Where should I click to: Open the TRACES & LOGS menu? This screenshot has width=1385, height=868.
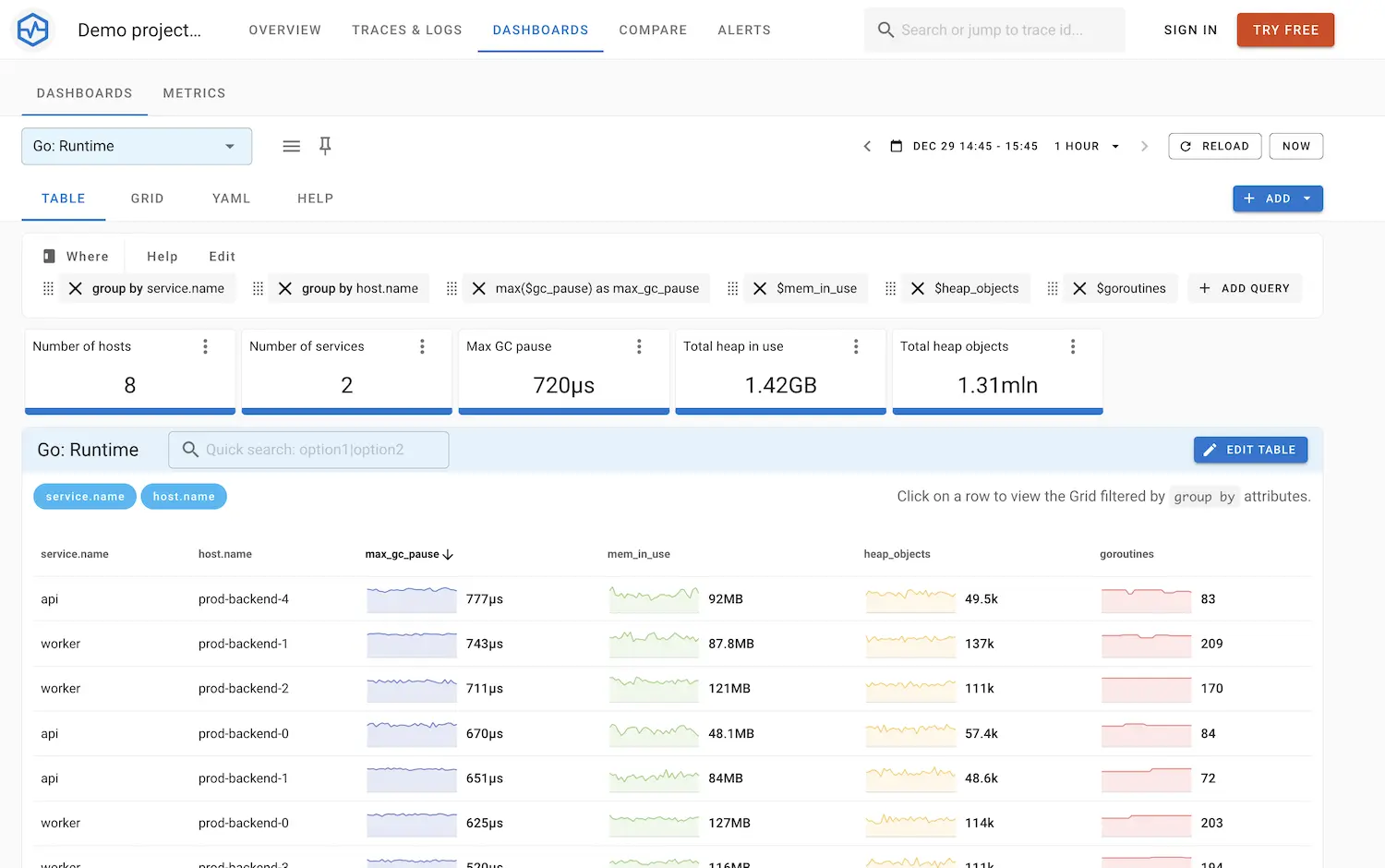click(406, 30)
